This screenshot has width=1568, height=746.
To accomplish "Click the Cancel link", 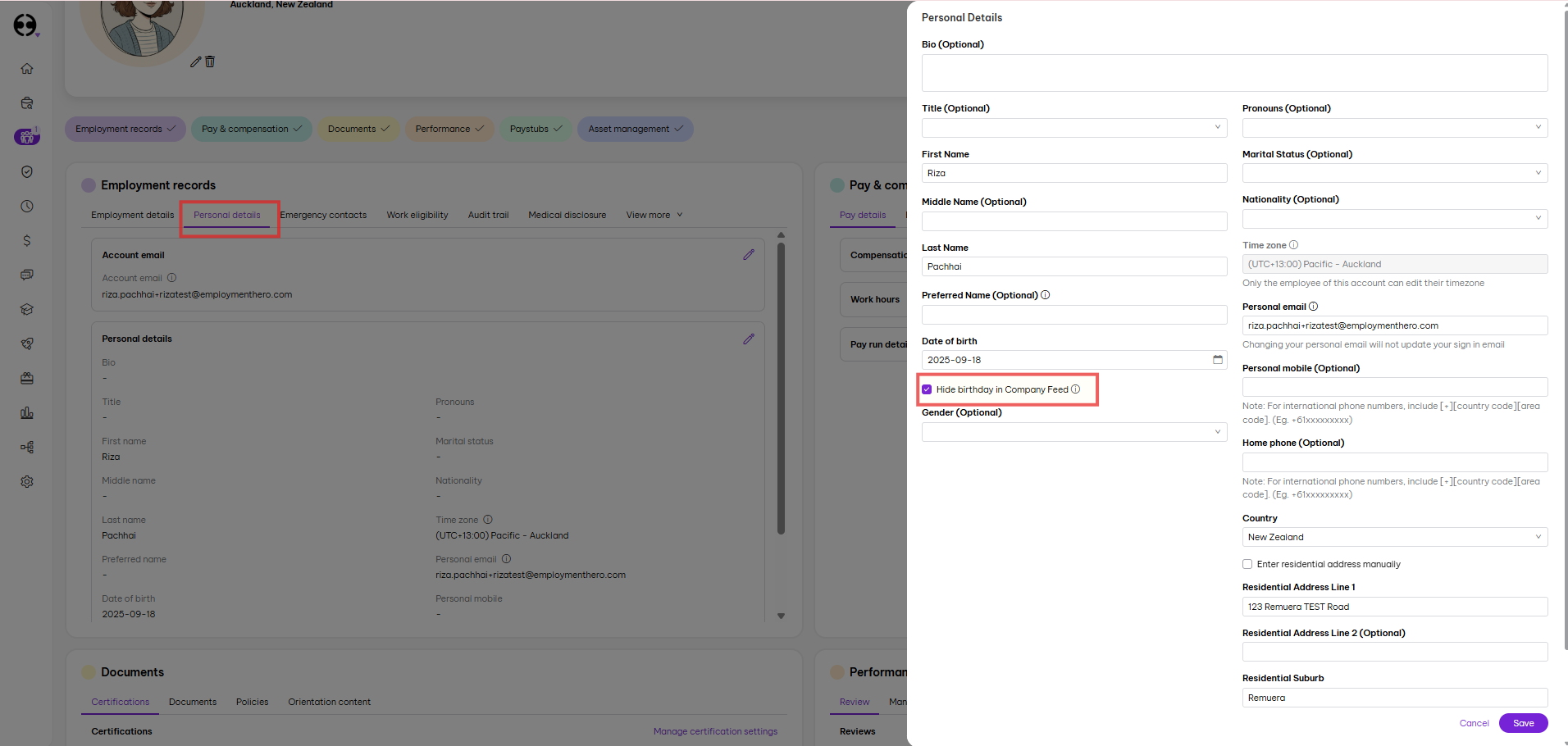I will pyautogui.click(x=1474, y=723).
